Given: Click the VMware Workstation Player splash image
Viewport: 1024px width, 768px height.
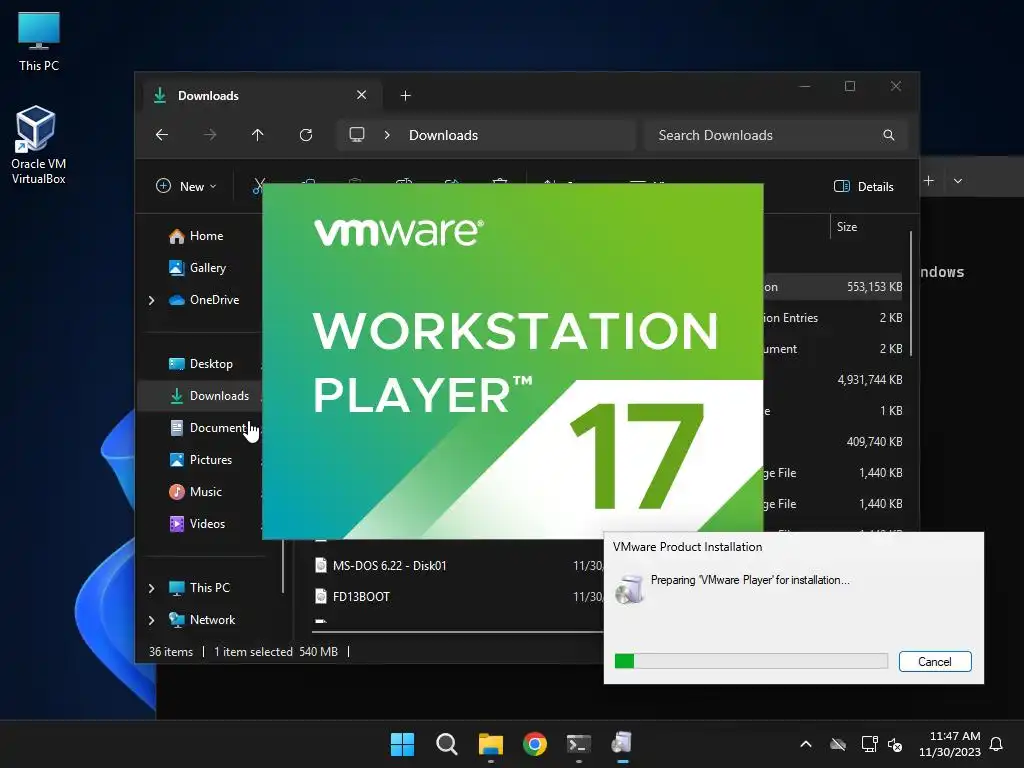Looking at the screenshot, I should point(513,361).
